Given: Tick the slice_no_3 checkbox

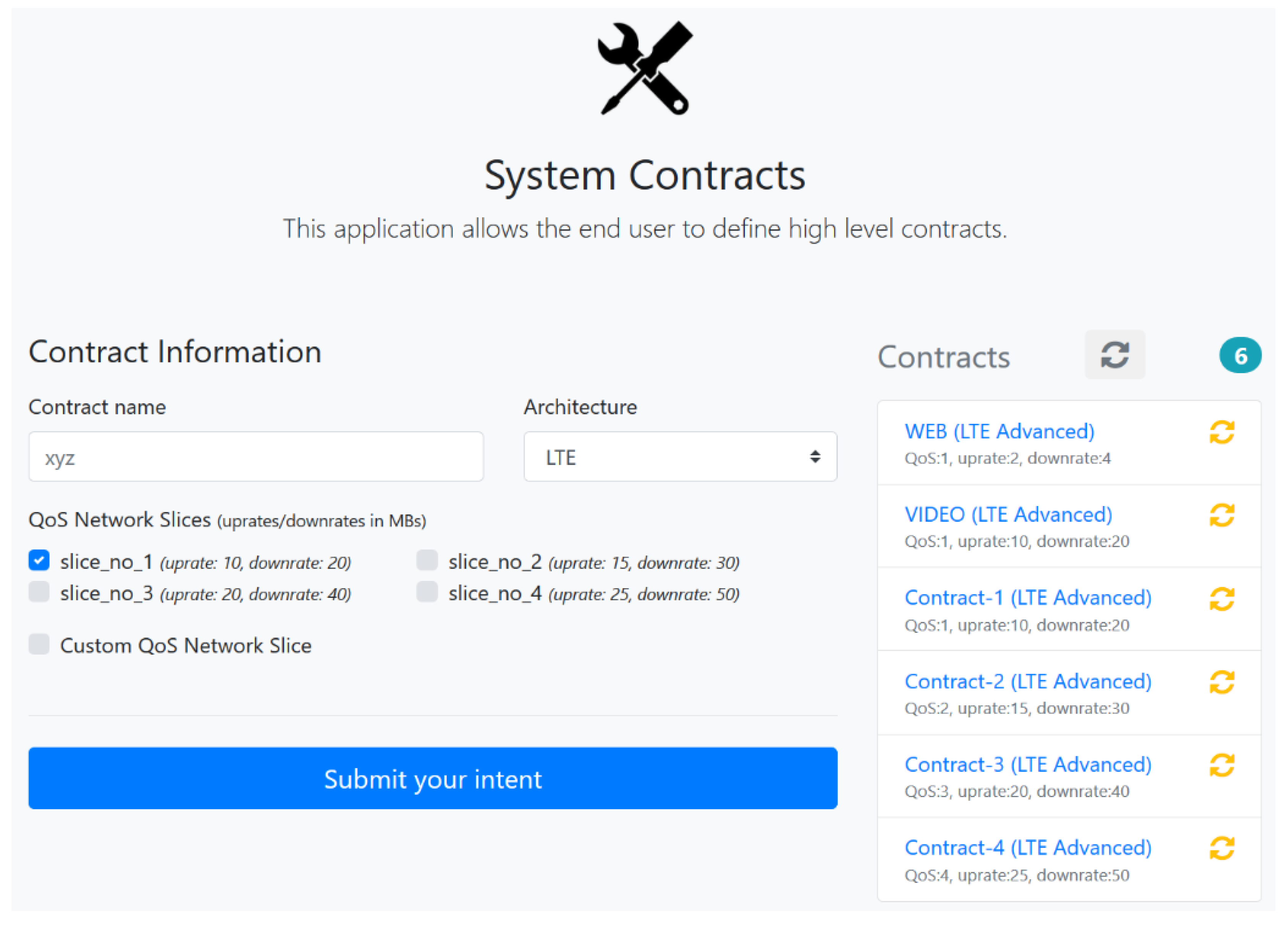Looking at the screenshot, I should (39, 592).
